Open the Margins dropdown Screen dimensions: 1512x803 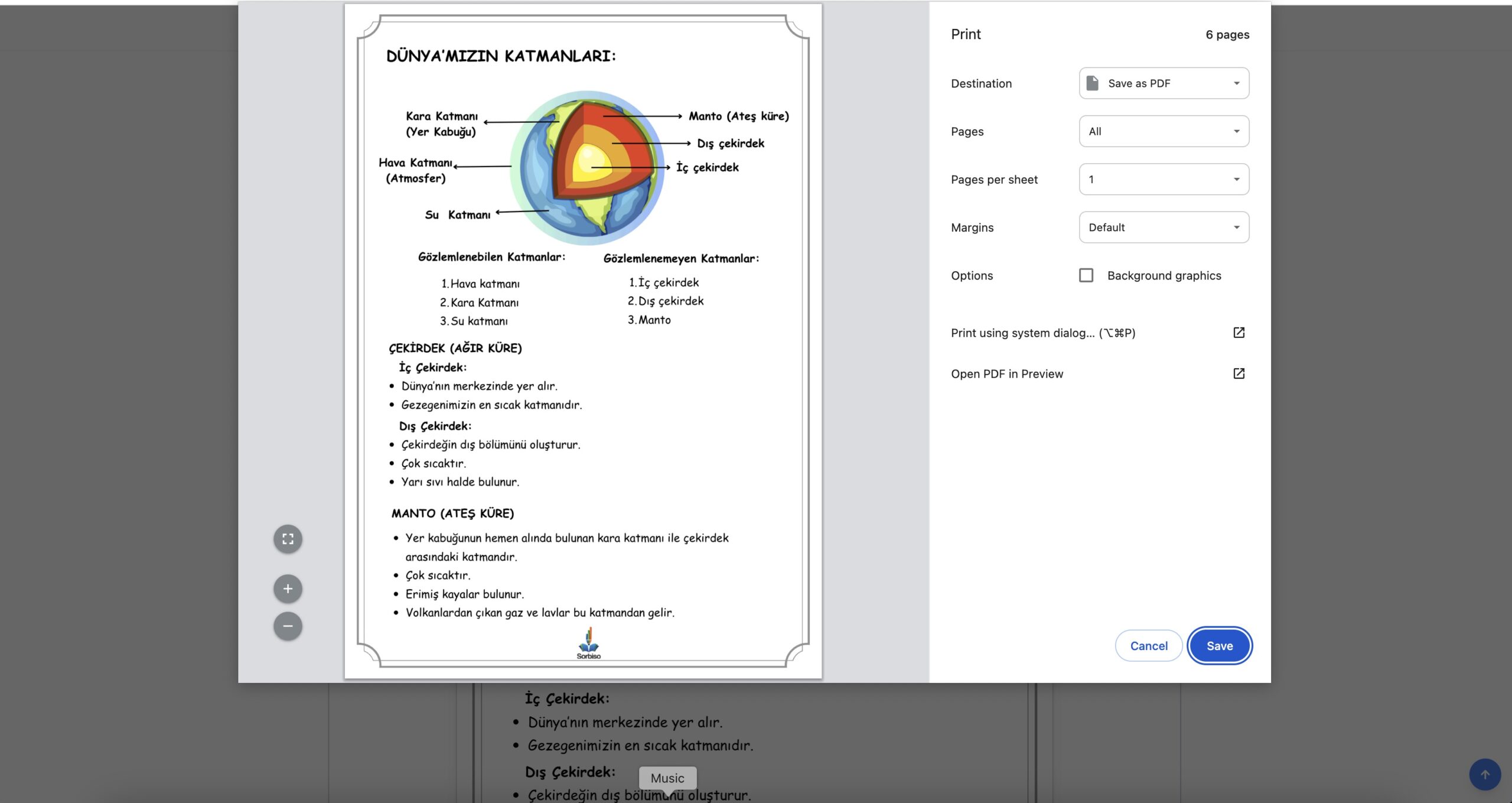coord(1164,227)
